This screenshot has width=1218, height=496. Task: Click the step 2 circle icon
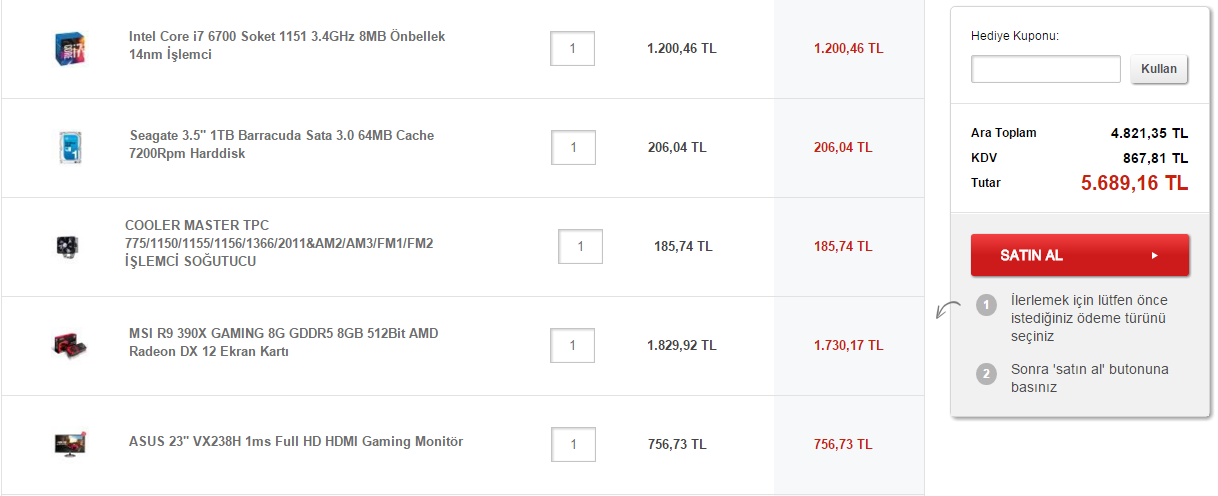[987, 375]
